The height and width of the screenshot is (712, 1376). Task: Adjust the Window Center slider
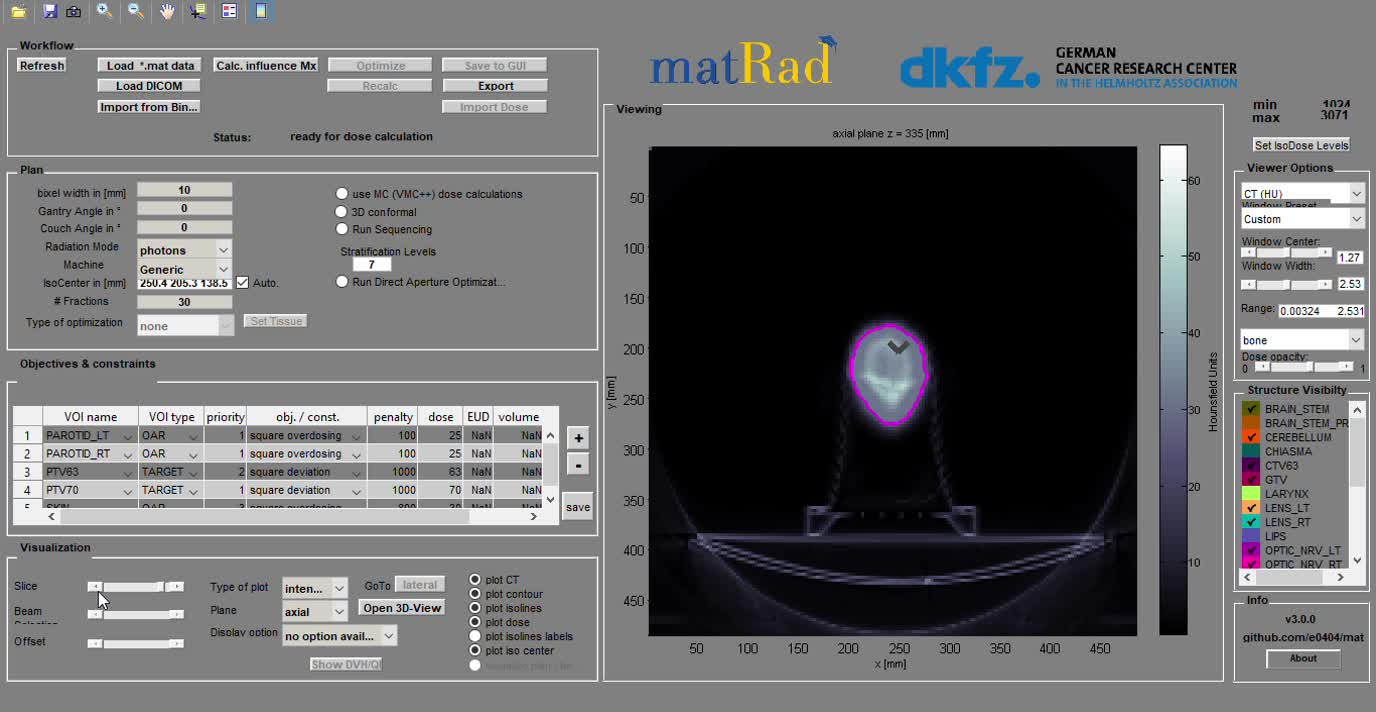[x=1287, y=254]
